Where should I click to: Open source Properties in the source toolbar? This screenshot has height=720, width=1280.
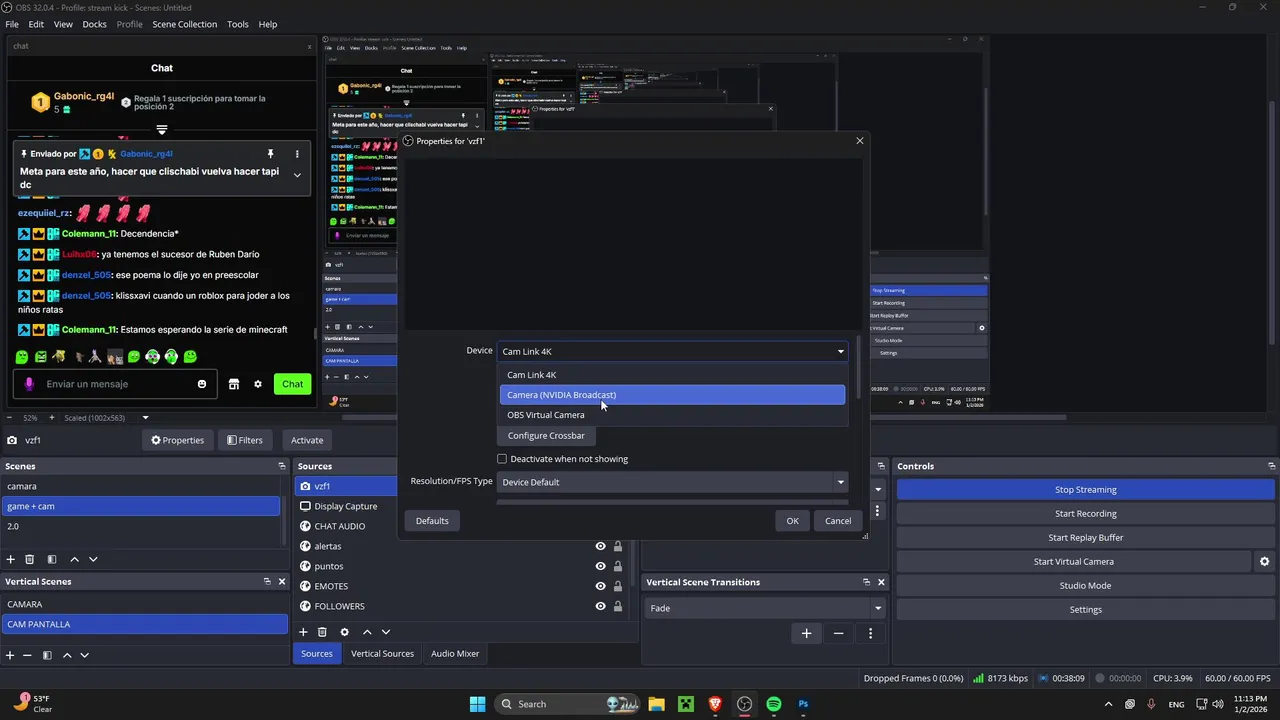click(177, 440)
